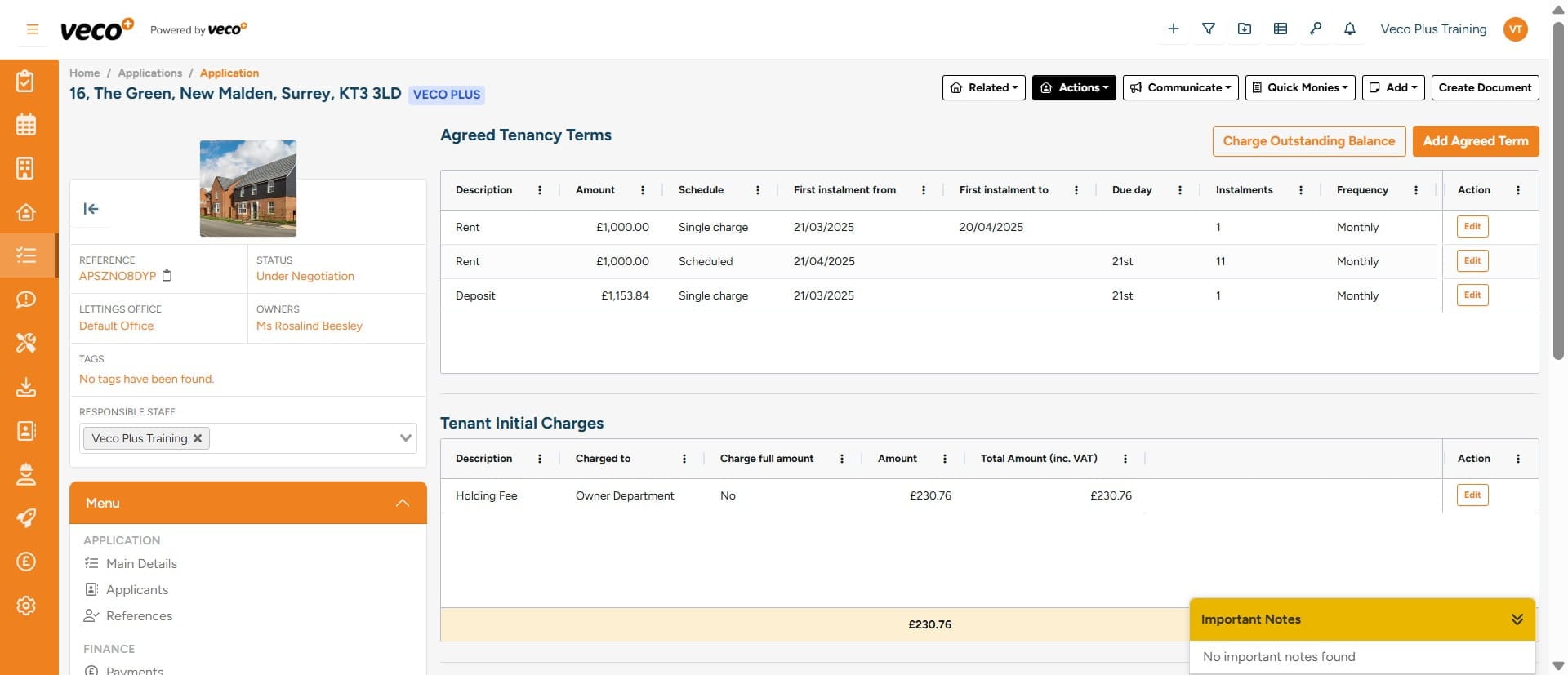Open the rocket sidebar icon
The image size is (1568, 675).
click(x=26, y=517)
